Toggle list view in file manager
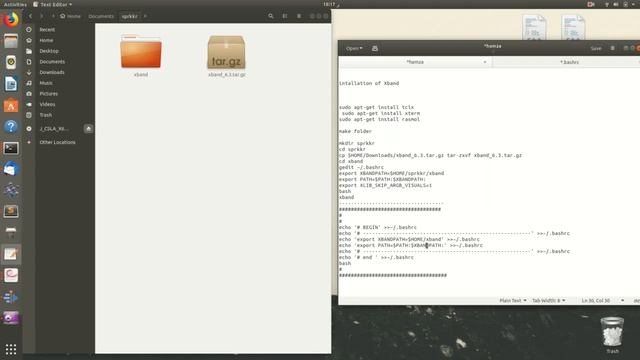 285,16
